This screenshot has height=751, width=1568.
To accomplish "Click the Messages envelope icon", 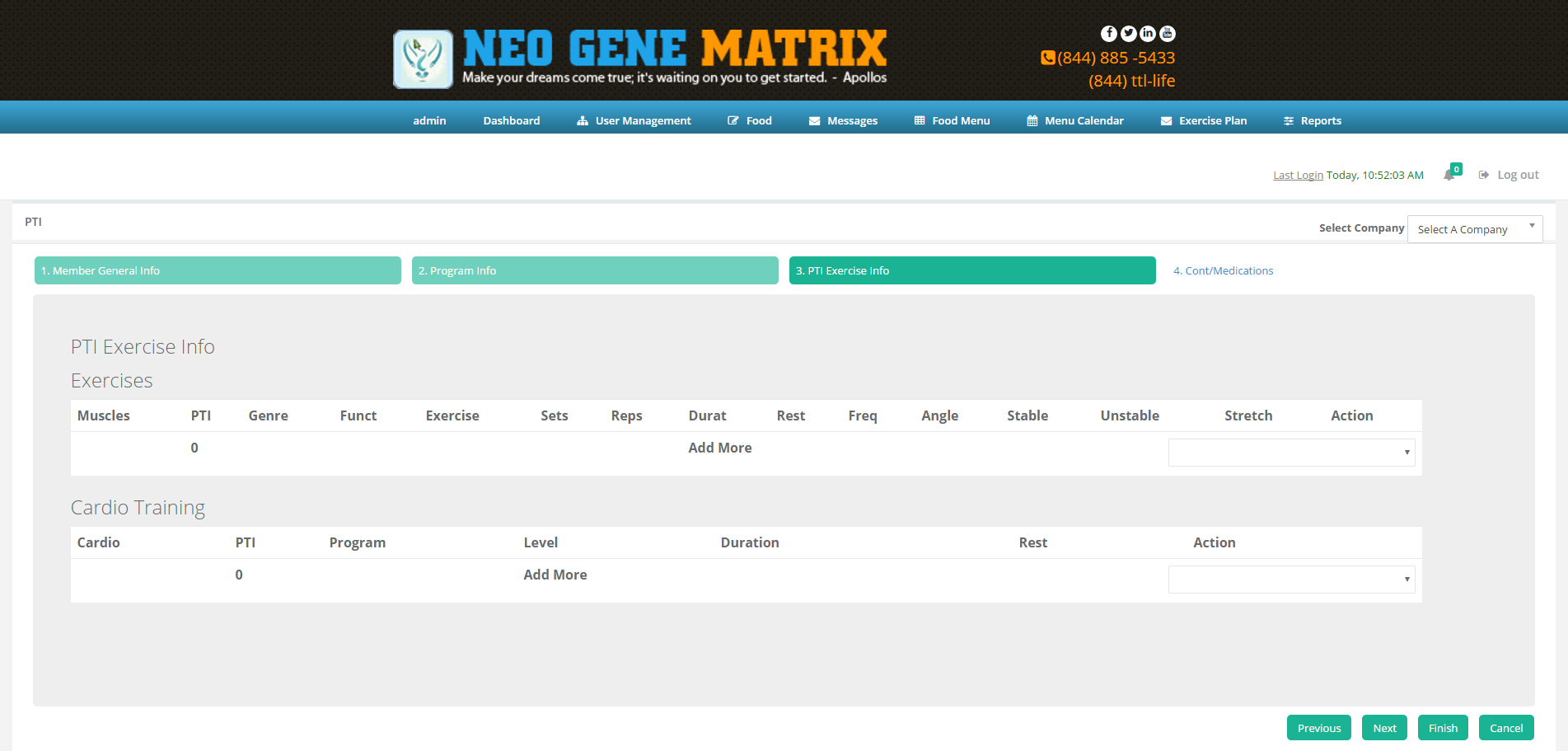I will (x=815, y=121).
